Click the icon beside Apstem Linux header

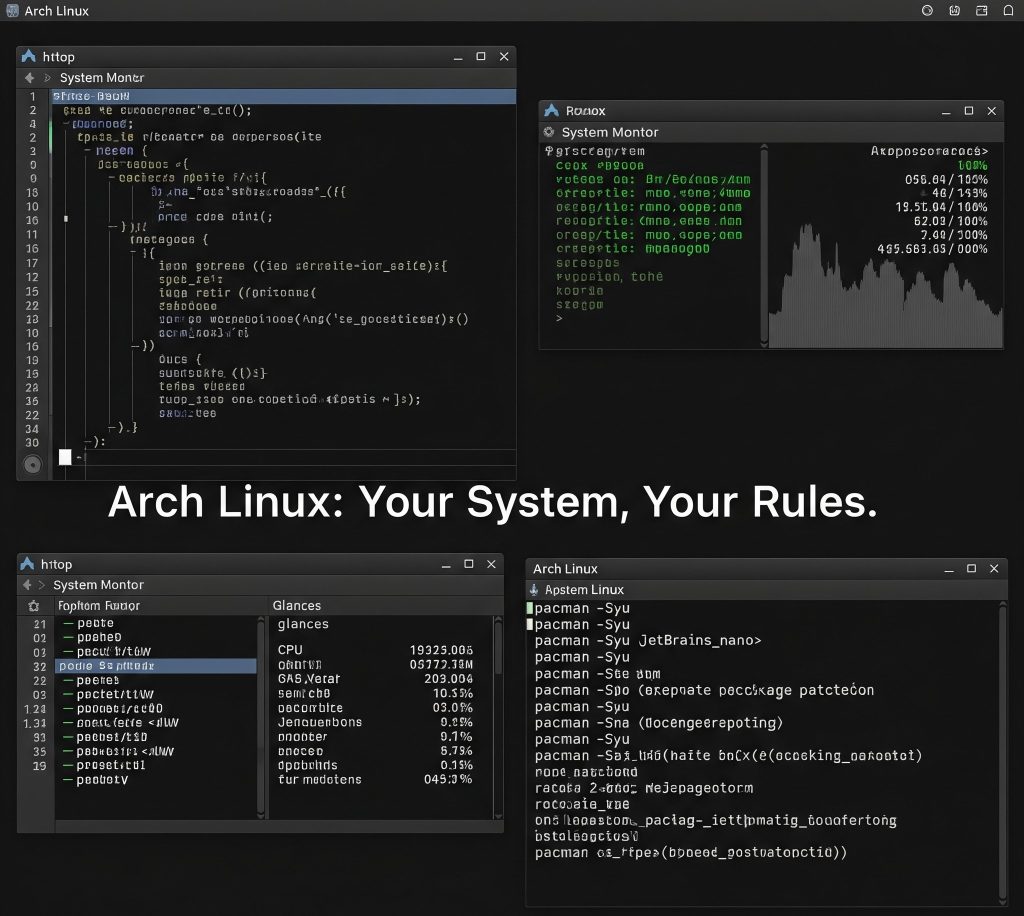tap(534, 590)
